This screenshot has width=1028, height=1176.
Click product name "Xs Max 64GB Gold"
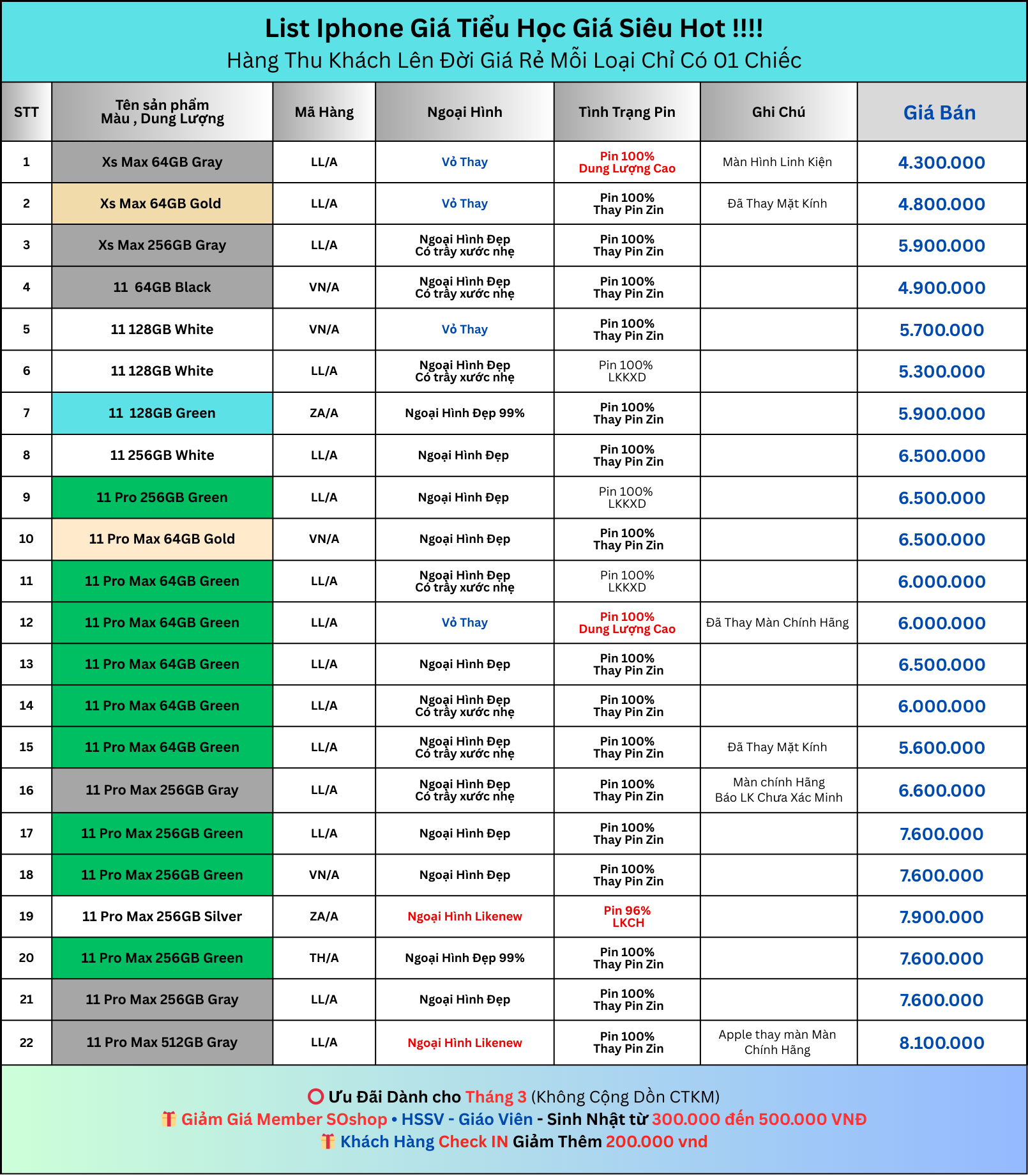(x=161, y=204)
